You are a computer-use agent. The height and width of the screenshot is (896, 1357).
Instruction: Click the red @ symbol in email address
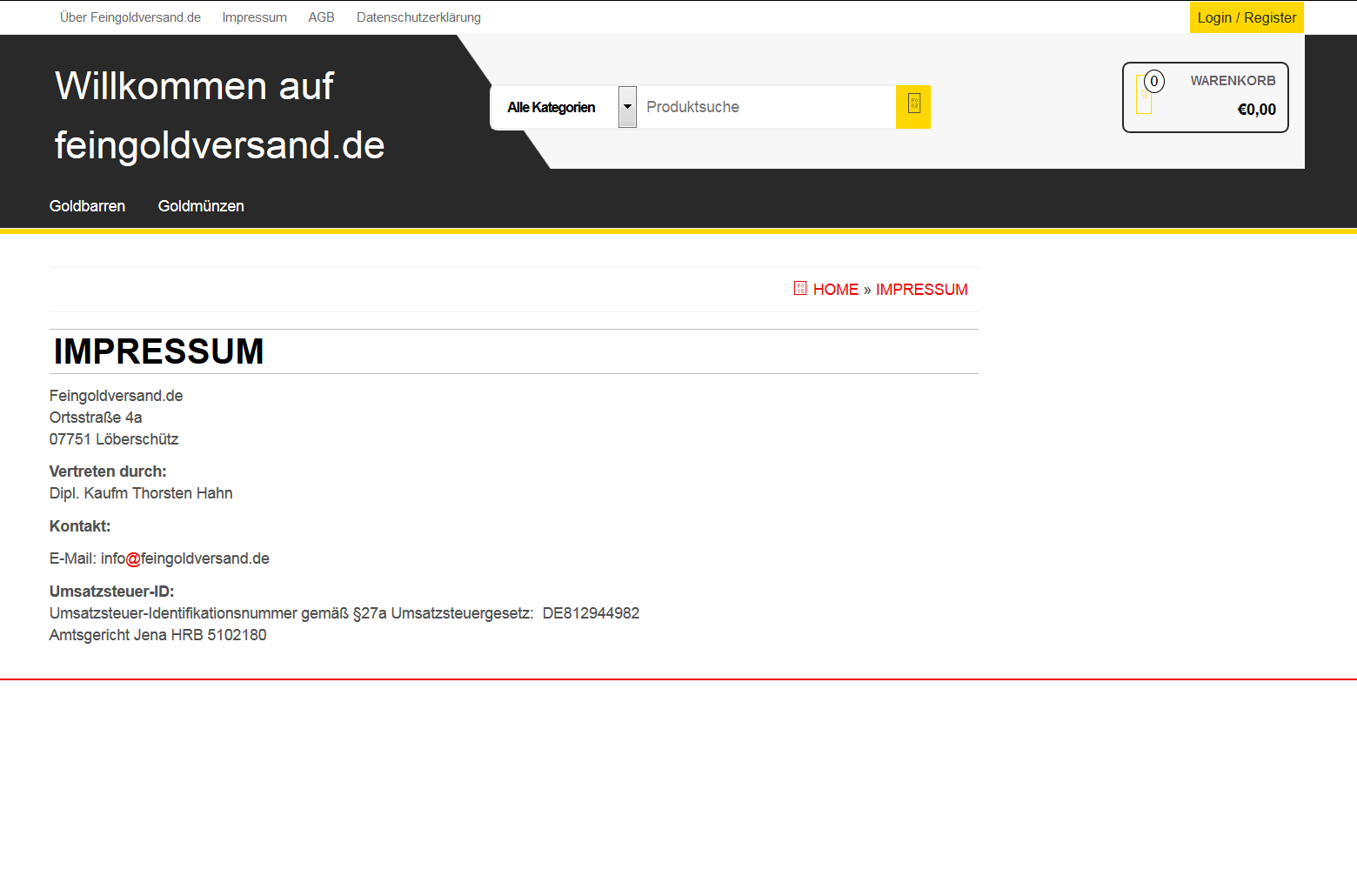pyautogui.click(x=133, y=559)
